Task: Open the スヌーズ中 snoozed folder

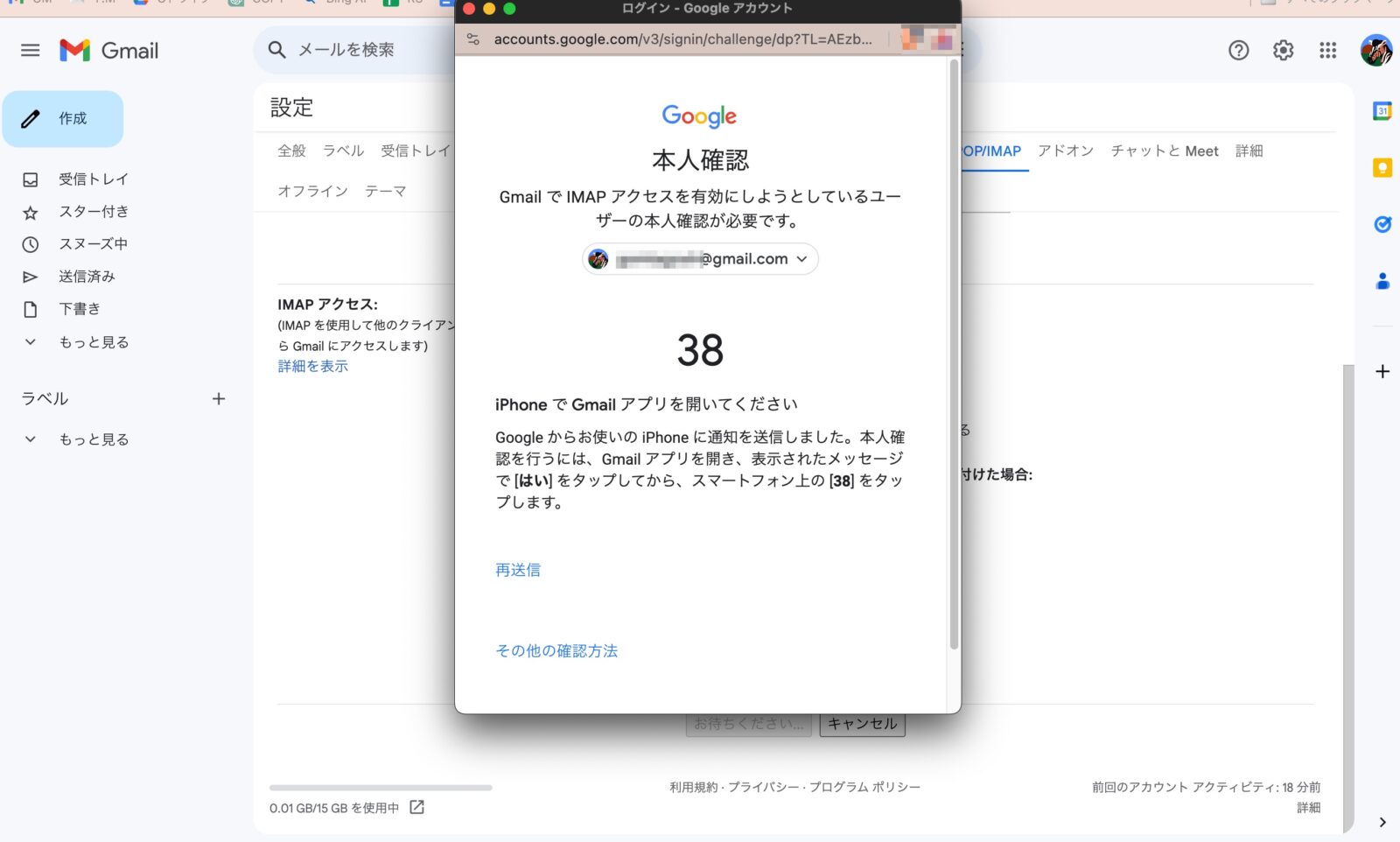Action: click(93, 244)
